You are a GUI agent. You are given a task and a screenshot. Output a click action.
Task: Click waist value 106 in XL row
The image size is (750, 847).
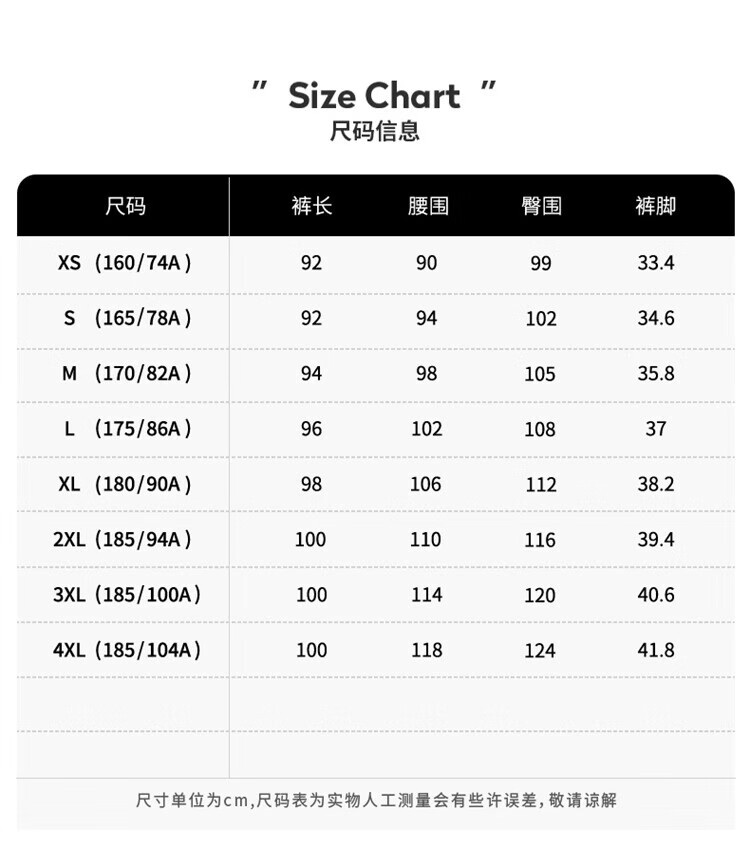click(x=426, y=485)
